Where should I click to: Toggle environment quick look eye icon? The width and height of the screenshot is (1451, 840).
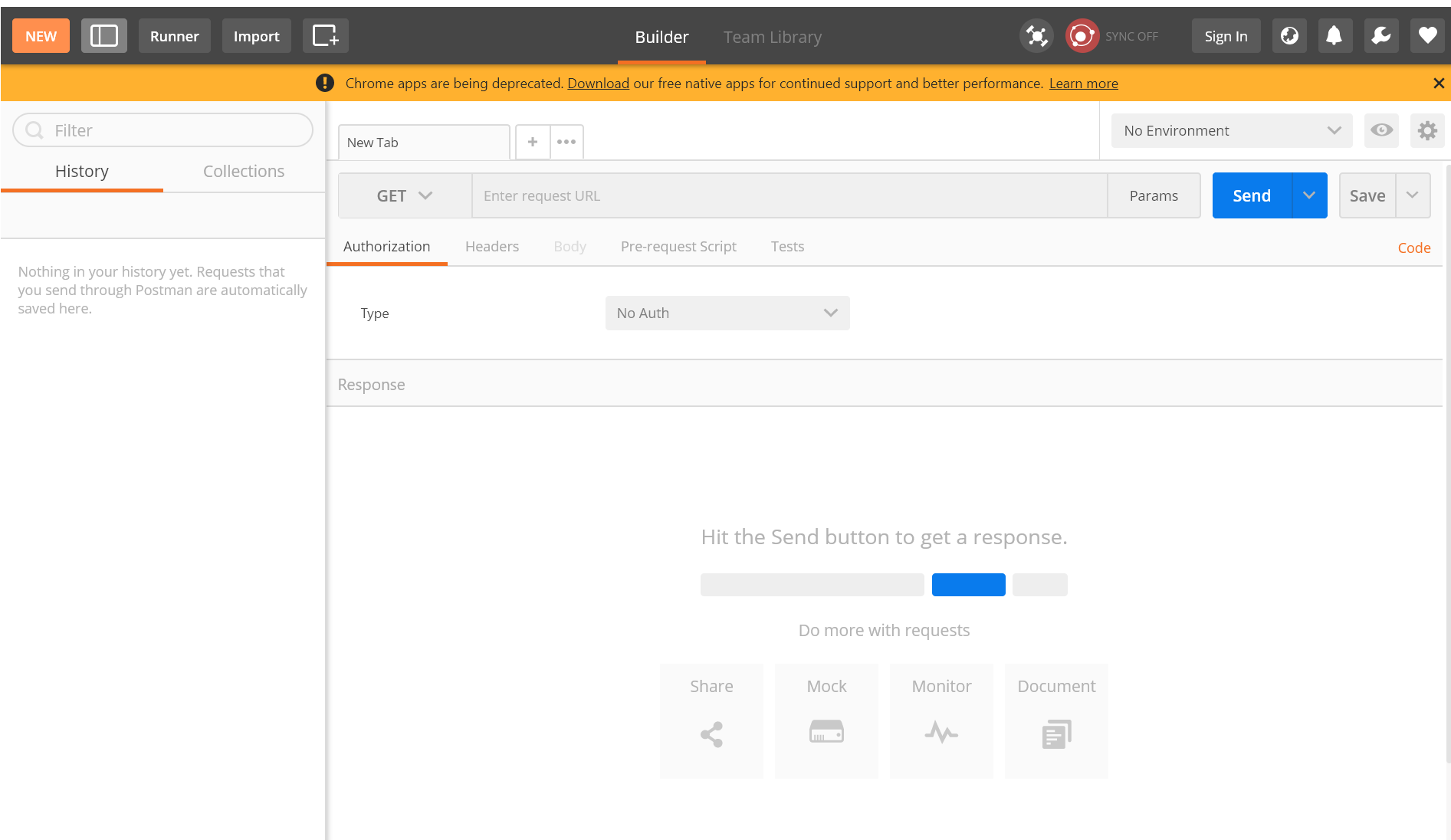(x=1381, y=130)
